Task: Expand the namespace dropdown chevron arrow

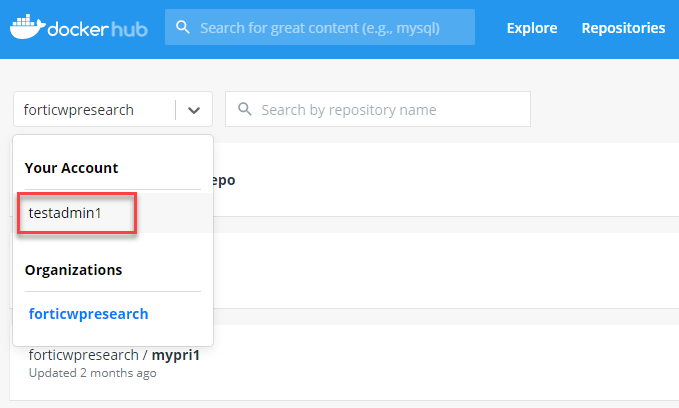Action: tap(194, 110)
